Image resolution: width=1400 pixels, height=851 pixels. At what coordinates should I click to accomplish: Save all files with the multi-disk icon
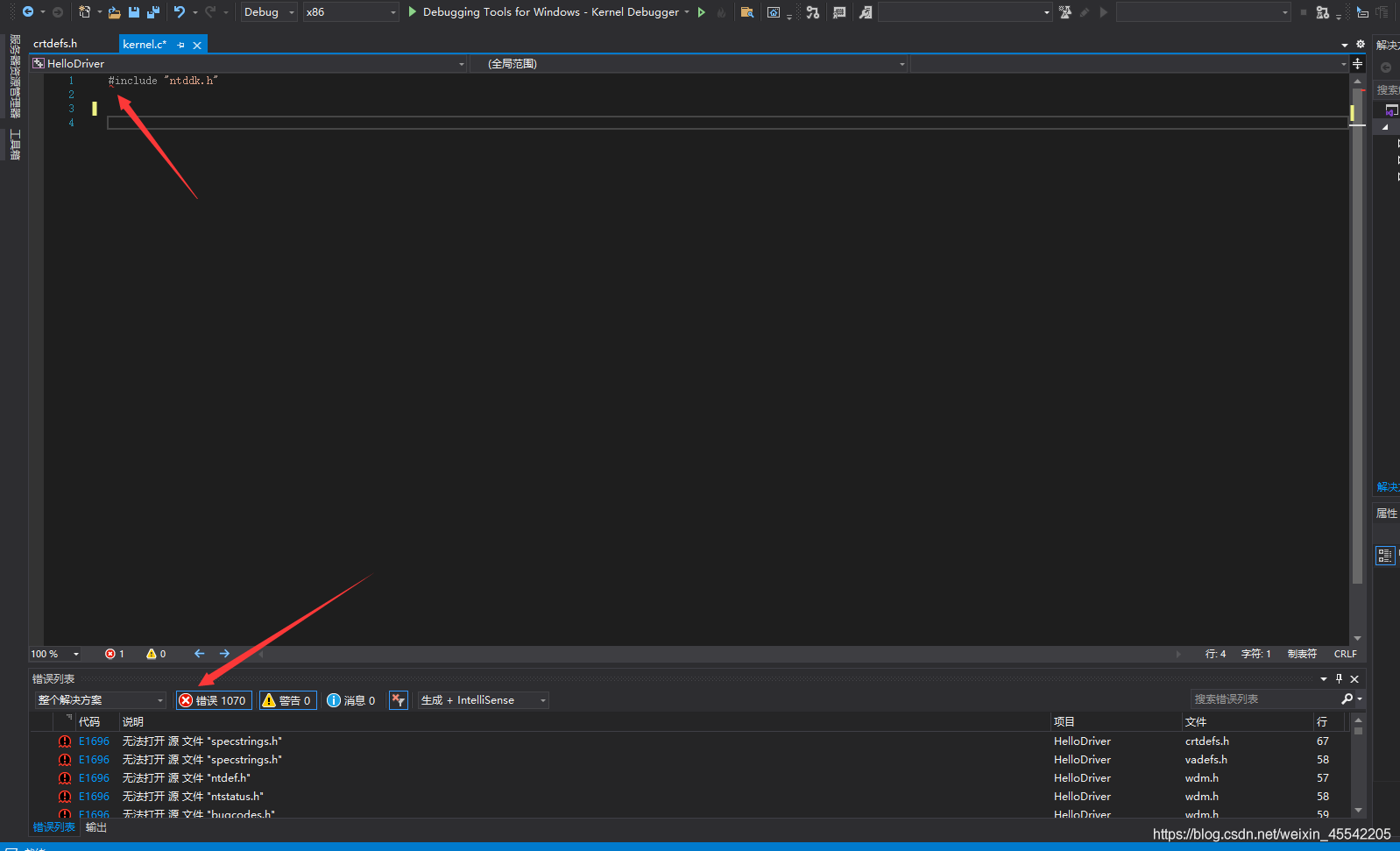pyautogui.click(x=153, y=12)
